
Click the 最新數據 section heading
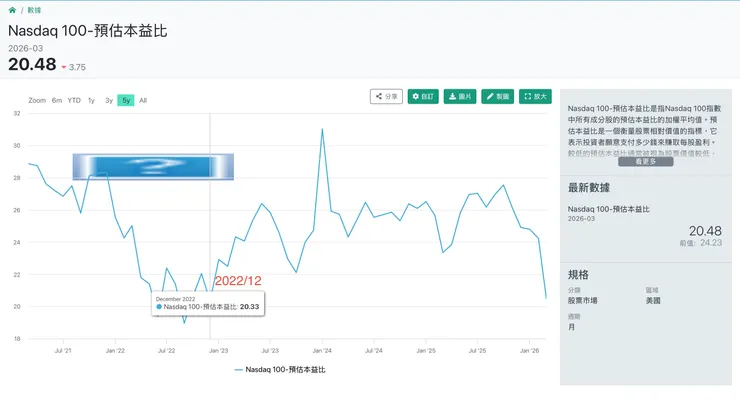click(589, 188)
